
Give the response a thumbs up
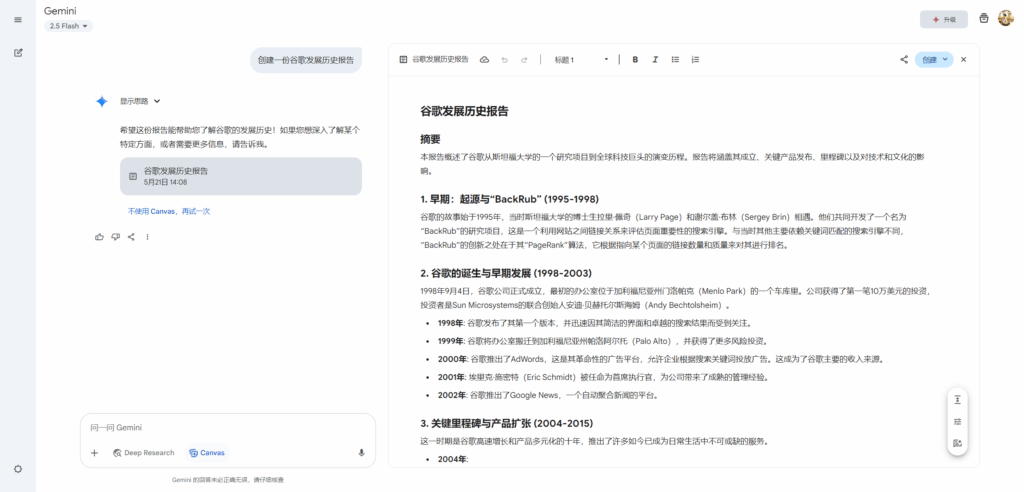pyautogui.click(x=99, y=237)
